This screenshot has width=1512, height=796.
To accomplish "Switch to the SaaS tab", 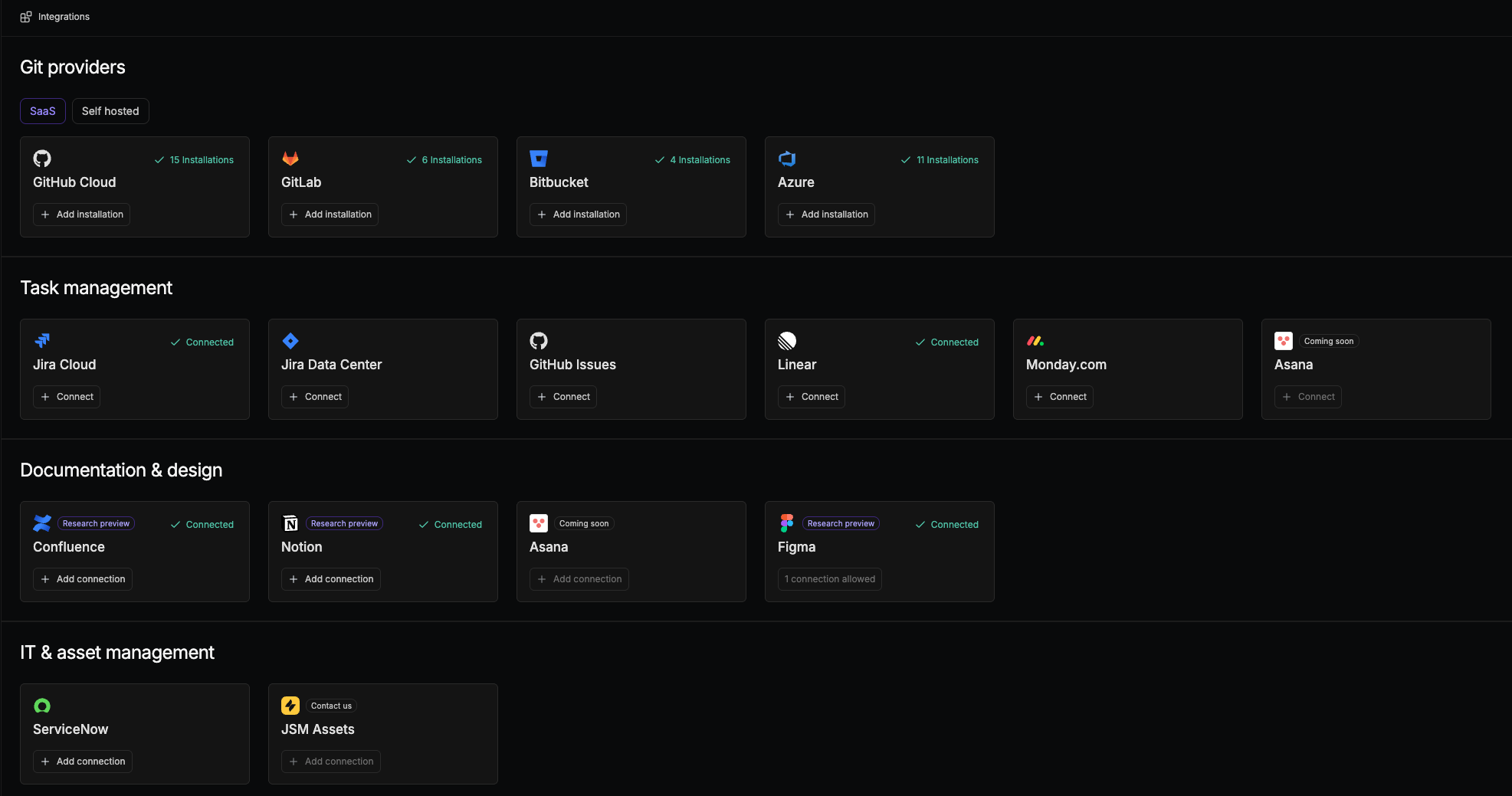I will click(43, 111).
